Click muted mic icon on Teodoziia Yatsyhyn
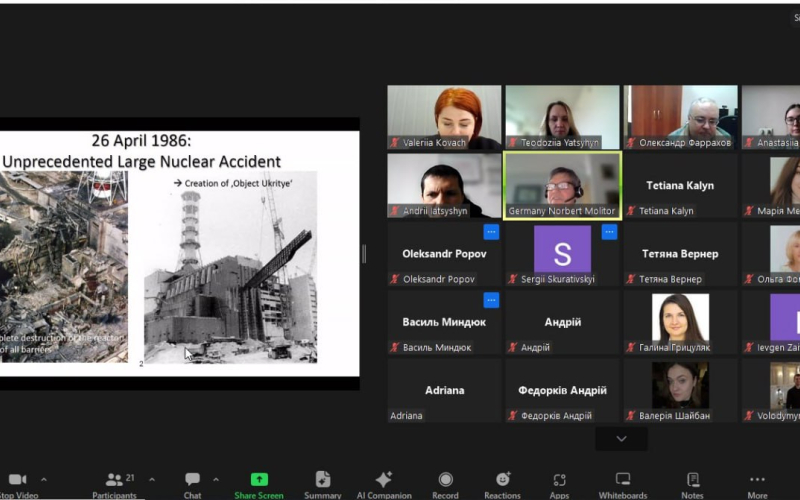Viewport: 800px width, 500px height. (512, 143)
